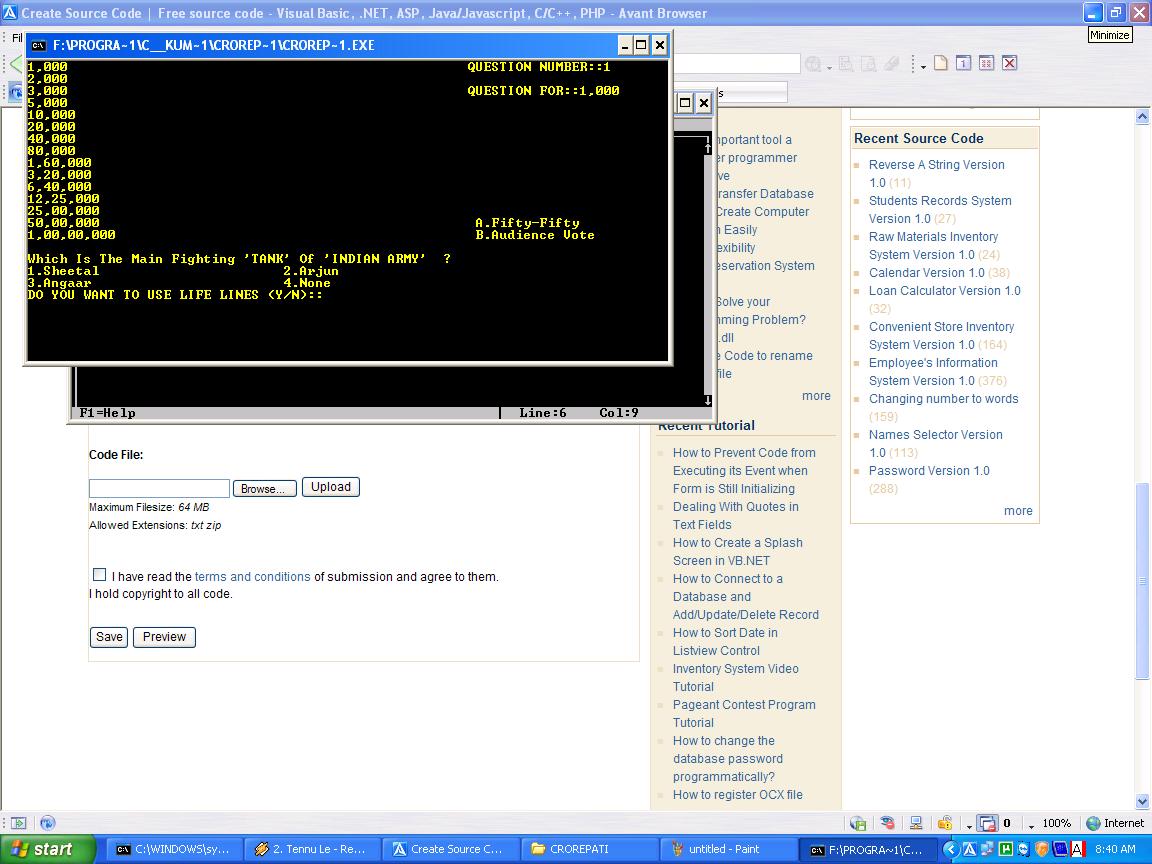Click the tile-windows grid toolbar icon
The image size is (1152, 864).
click(x=986, y=63)
